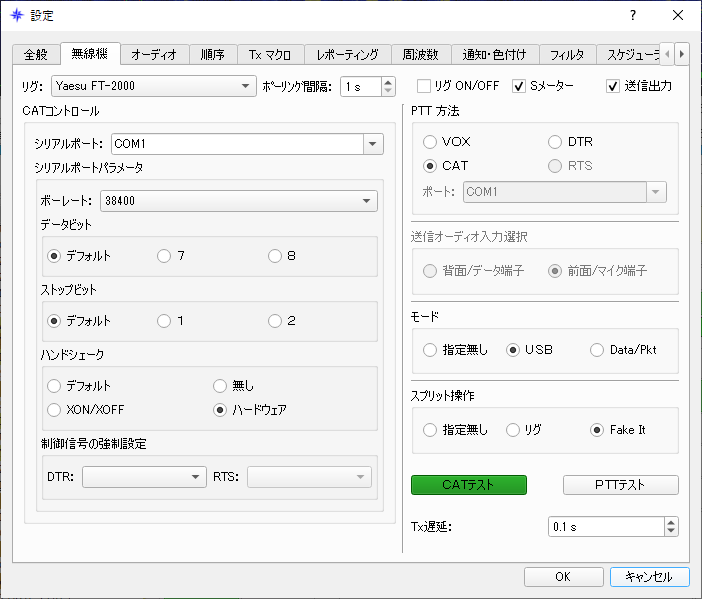Choose 8 data bits option
The width and height of the screenshot is (702, 599).
275,256
